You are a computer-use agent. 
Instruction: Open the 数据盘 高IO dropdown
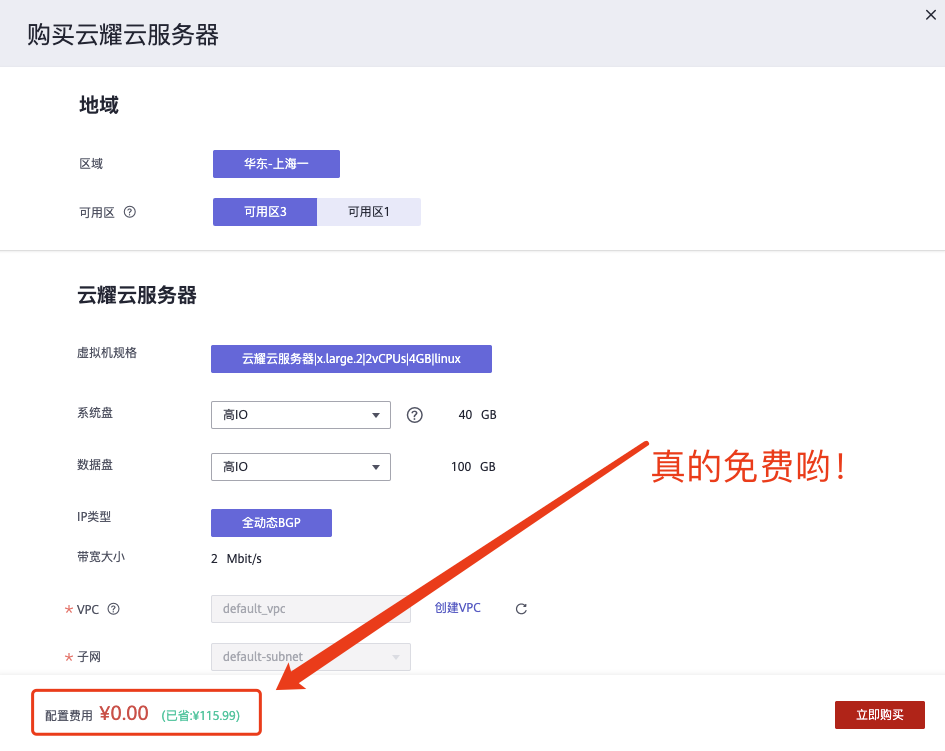tap(301, 467)
